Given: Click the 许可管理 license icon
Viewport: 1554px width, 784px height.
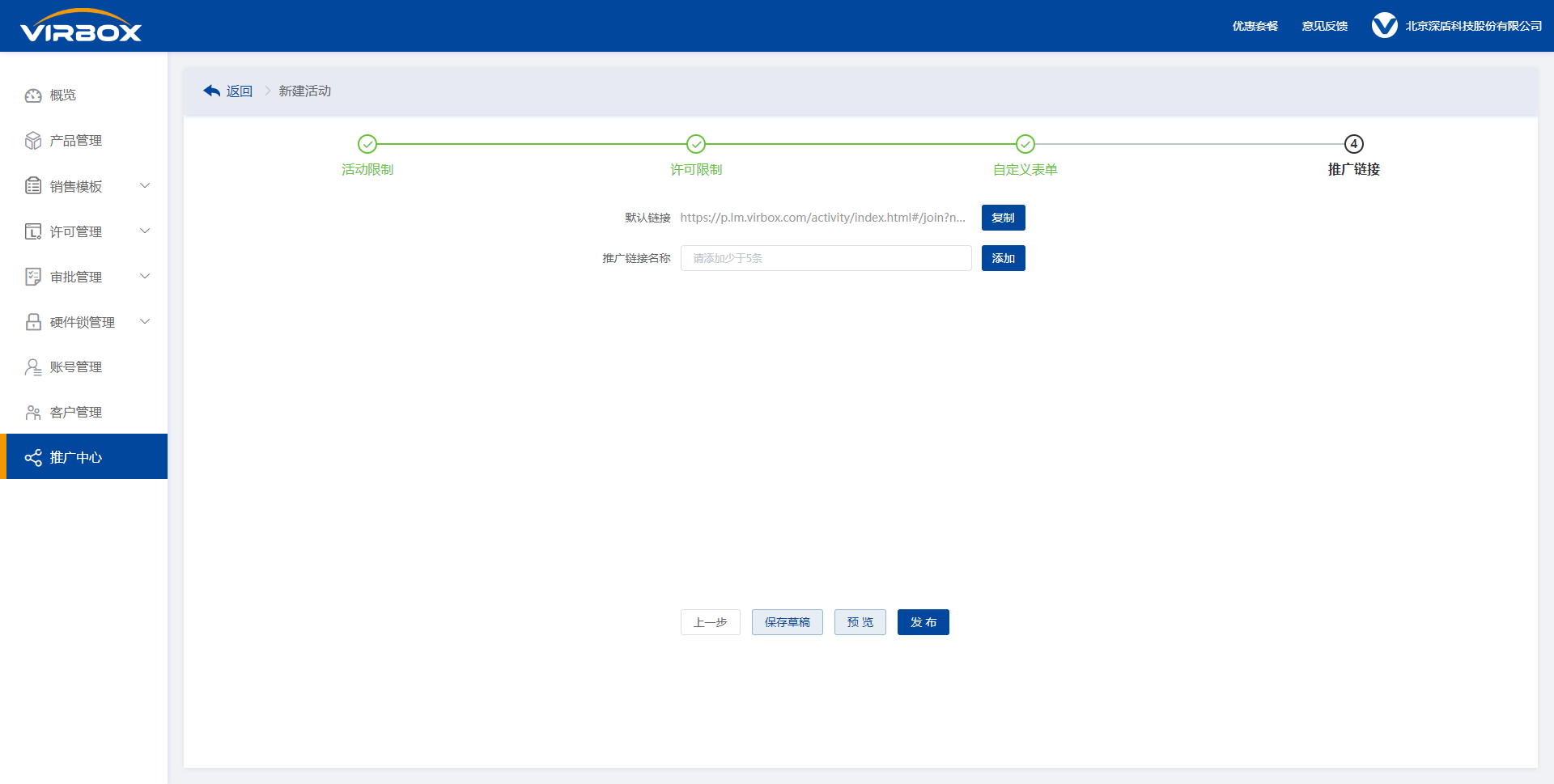Looking at the screenshot, I should point(33,231).
